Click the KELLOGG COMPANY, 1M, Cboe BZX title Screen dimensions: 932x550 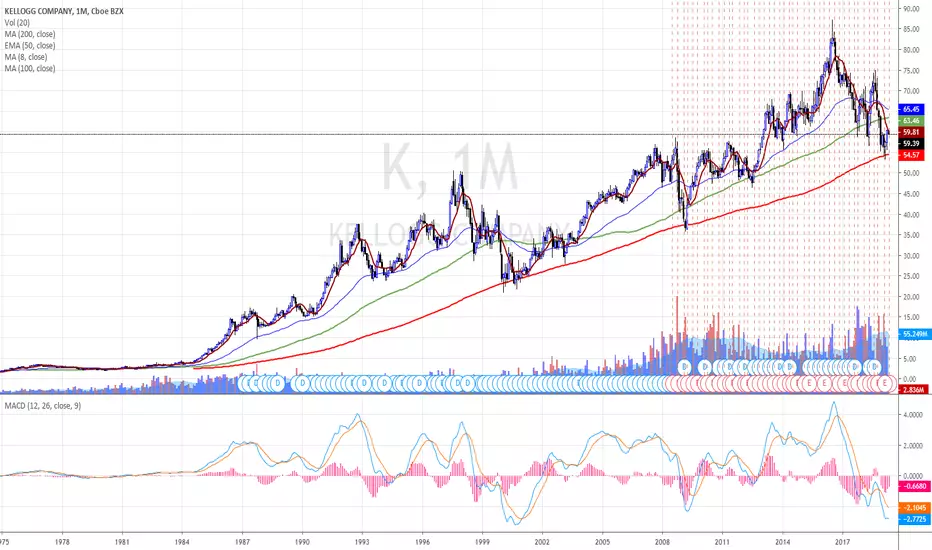64,11
